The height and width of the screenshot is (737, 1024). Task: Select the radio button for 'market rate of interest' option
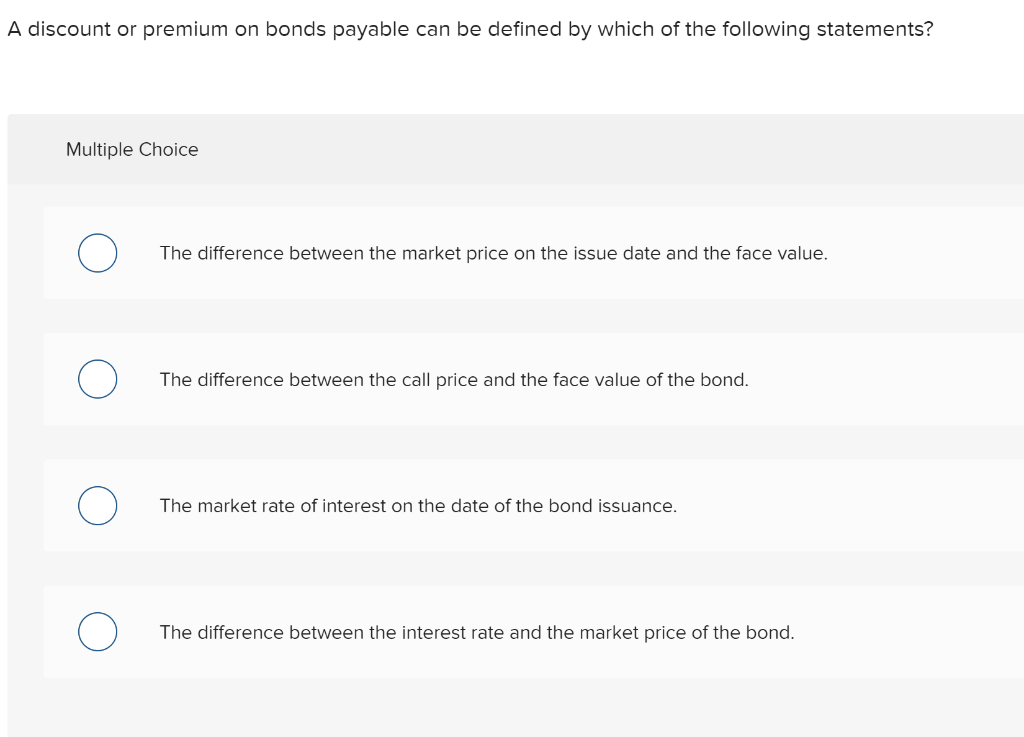[97, 505]
